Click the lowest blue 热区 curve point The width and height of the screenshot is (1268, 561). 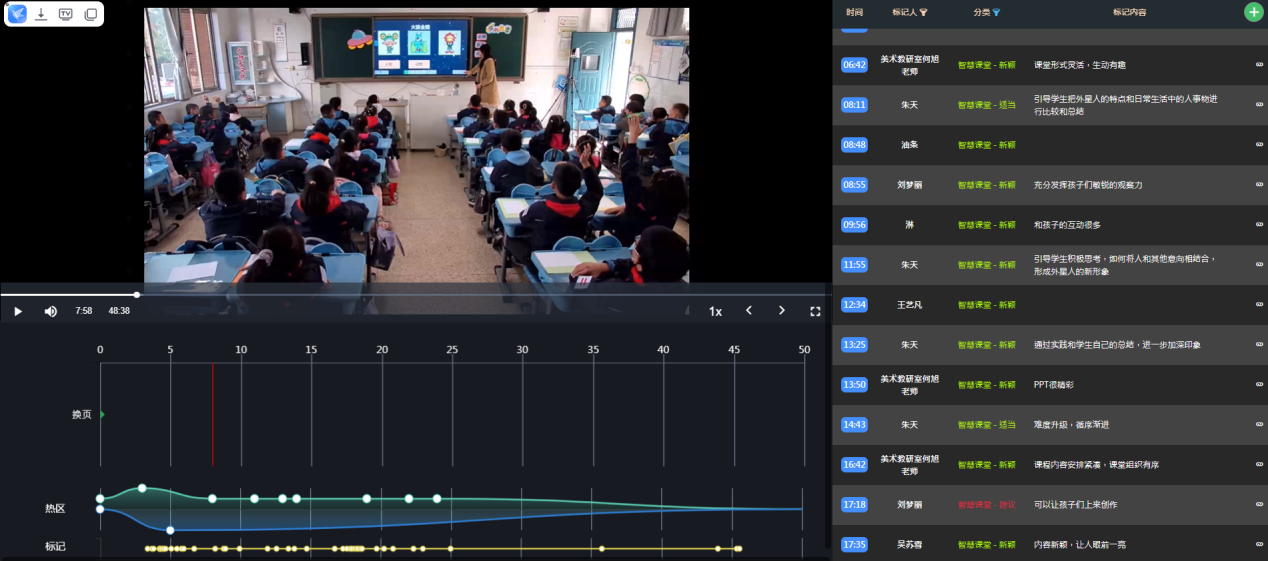170,530
